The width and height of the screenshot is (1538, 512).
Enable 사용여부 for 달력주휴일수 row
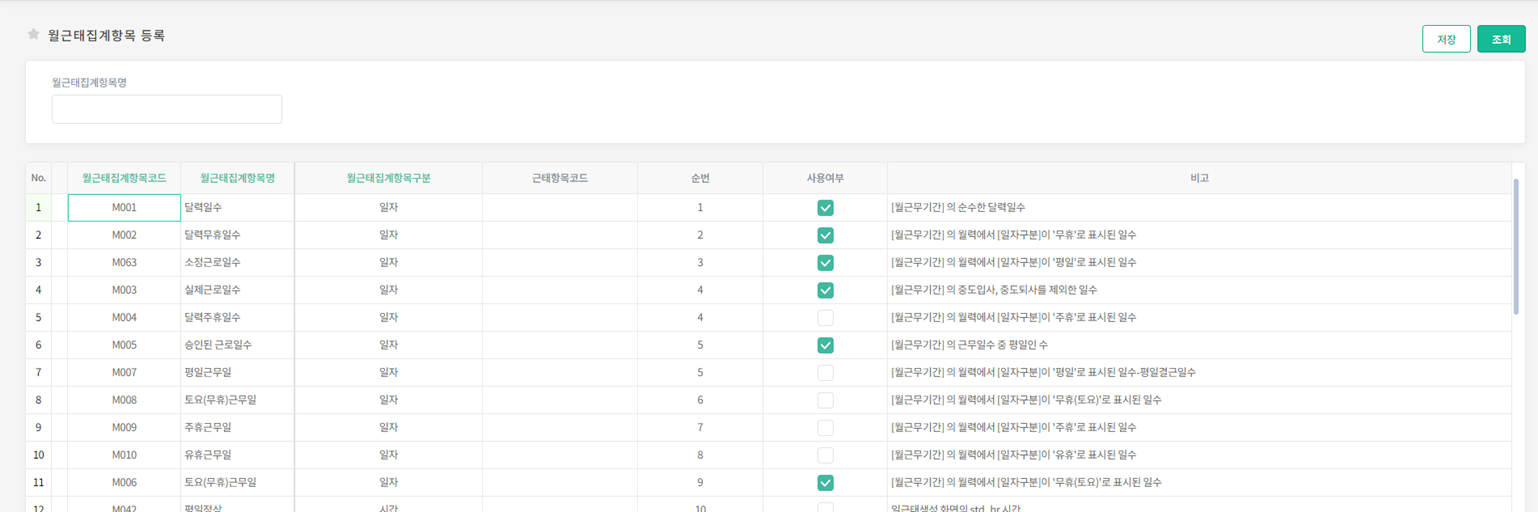(x=825, y=318)
